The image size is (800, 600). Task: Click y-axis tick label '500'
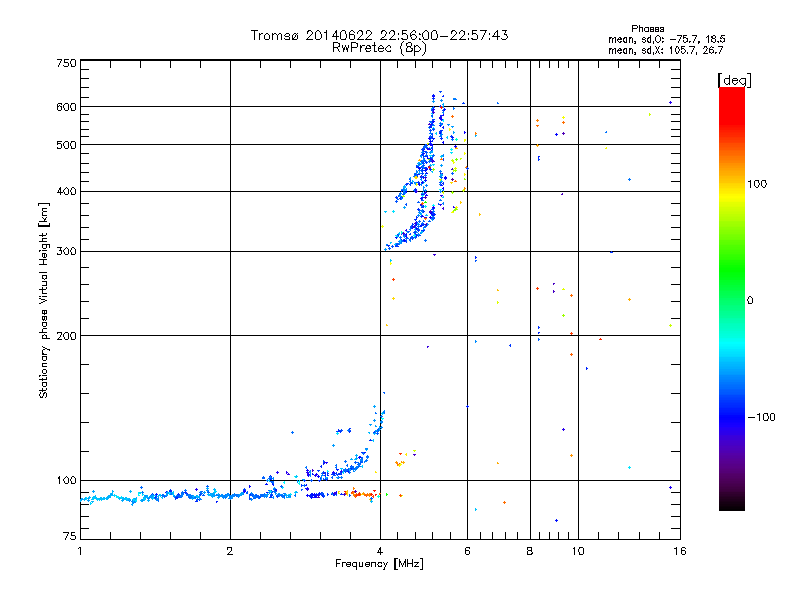point(66,145)
